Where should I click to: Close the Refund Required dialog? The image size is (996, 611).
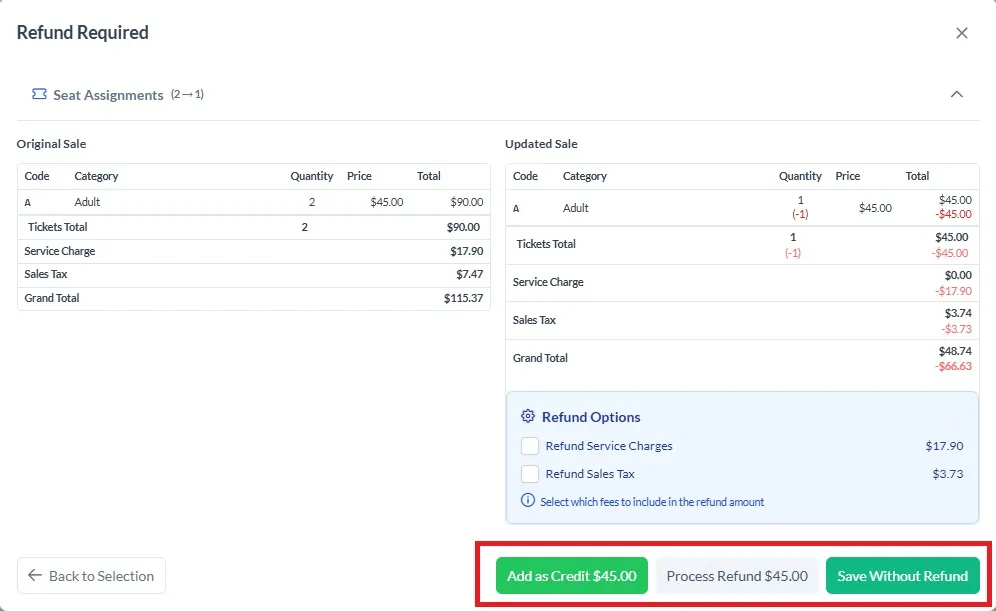tap(962, 33)
